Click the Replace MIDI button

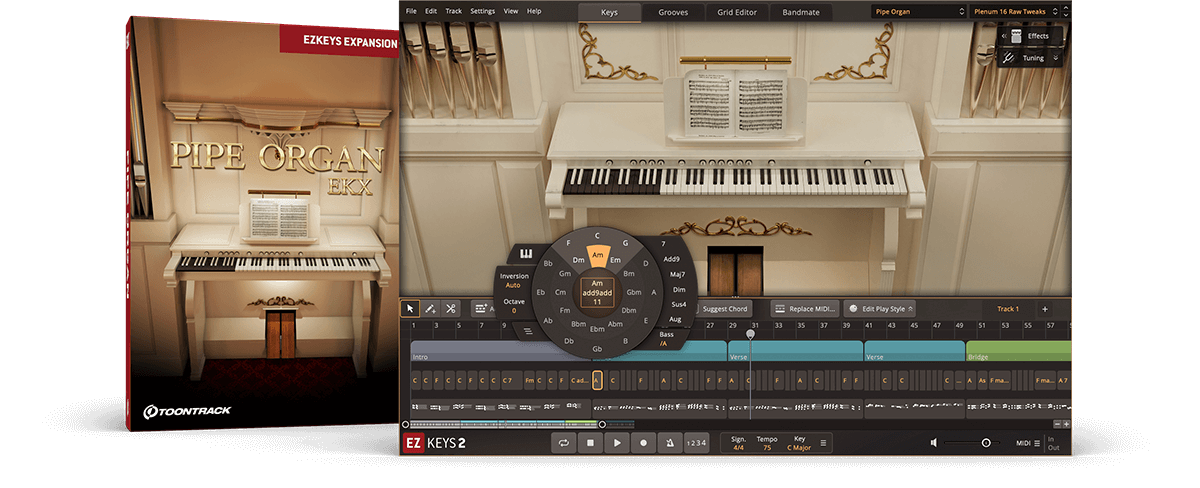tap(805, 309)
